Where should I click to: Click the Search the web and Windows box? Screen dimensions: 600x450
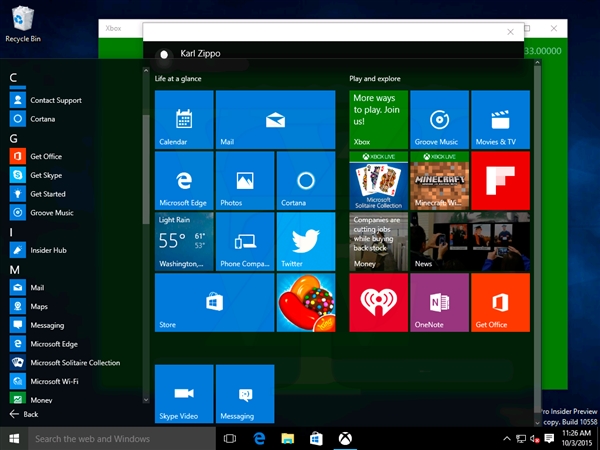(x=120, y=438)
